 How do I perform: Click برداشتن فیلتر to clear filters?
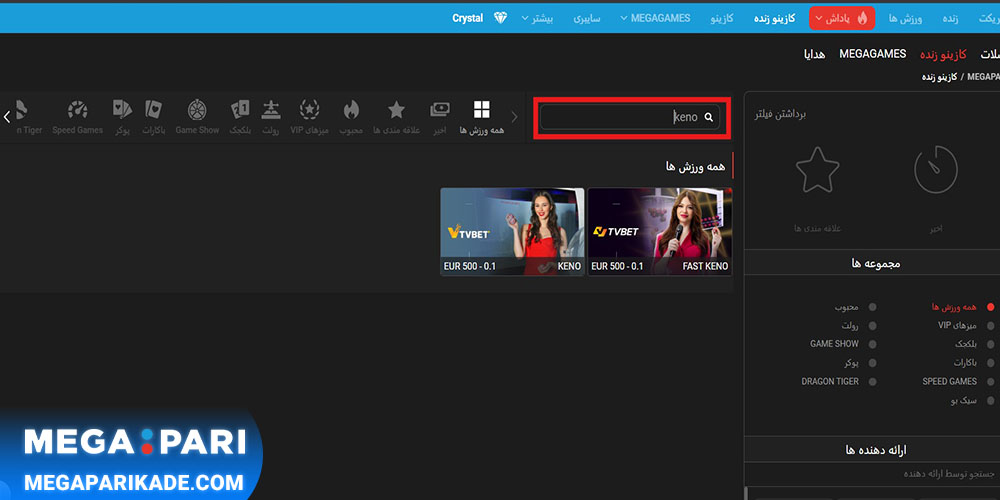pos(781,115)
